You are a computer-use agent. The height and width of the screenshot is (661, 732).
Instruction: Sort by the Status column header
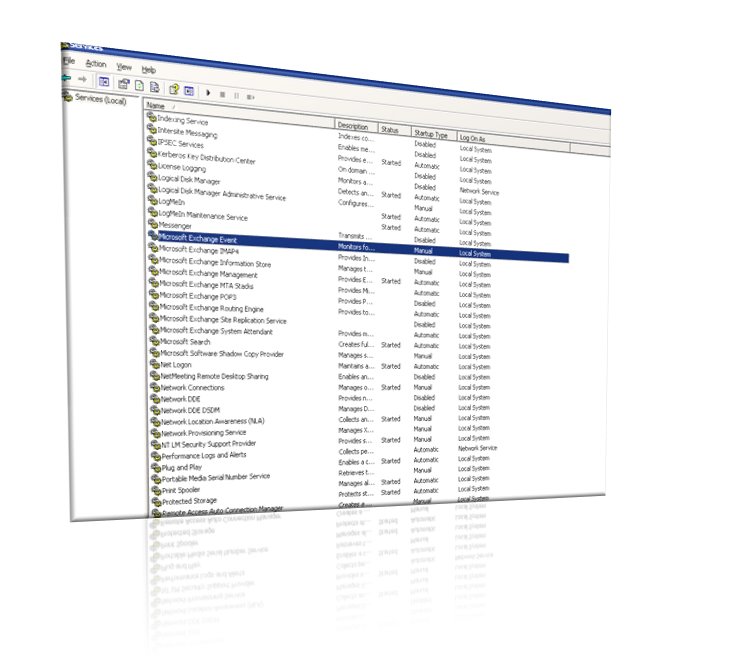coord(389,129)
